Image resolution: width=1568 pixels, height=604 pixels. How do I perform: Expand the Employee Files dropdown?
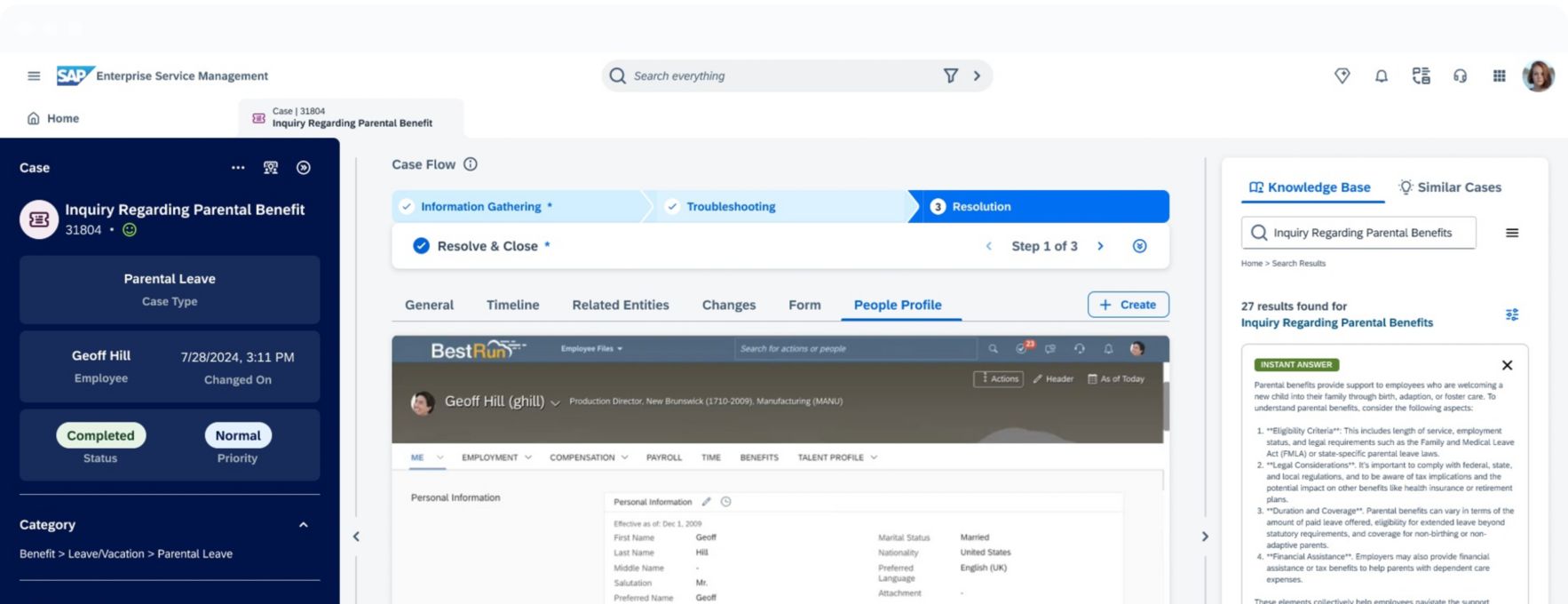(592, 349)
